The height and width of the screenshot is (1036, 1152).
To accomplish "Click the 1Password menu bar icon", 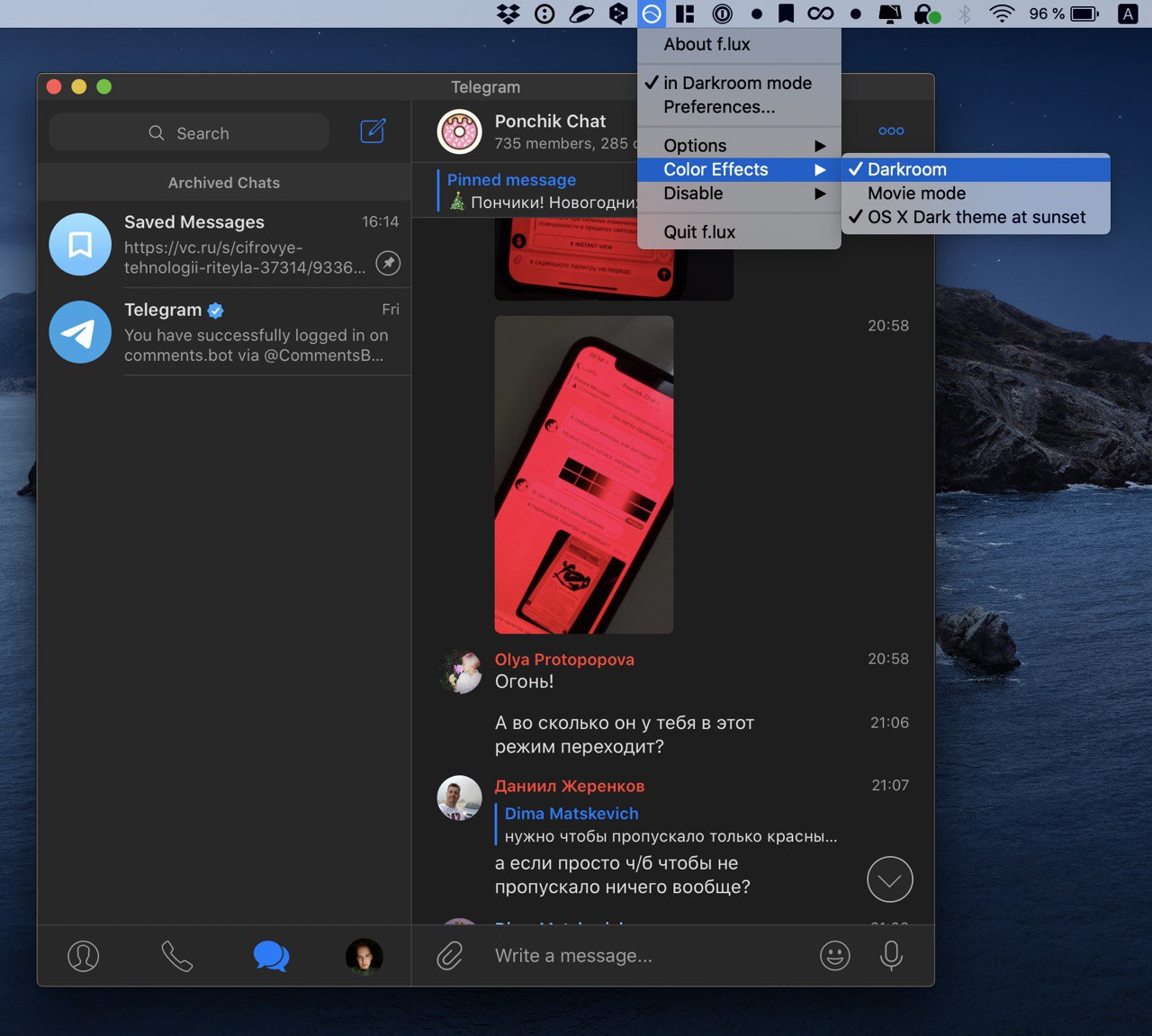I will (723, 14).
